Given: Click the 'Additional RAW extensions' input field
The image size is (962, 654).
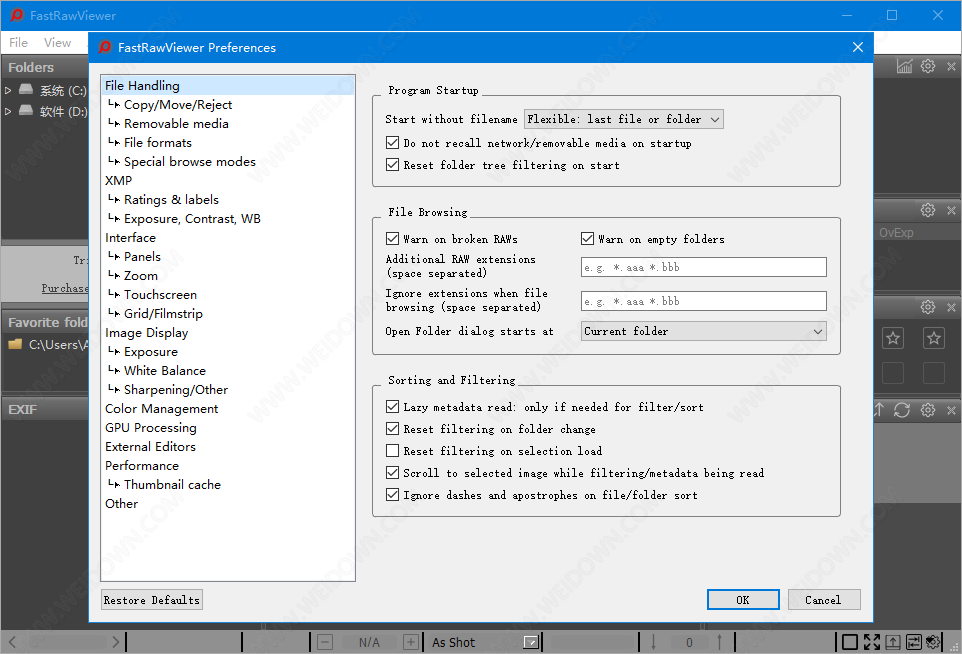Looking at the screenshot, I should pos(704,267).
